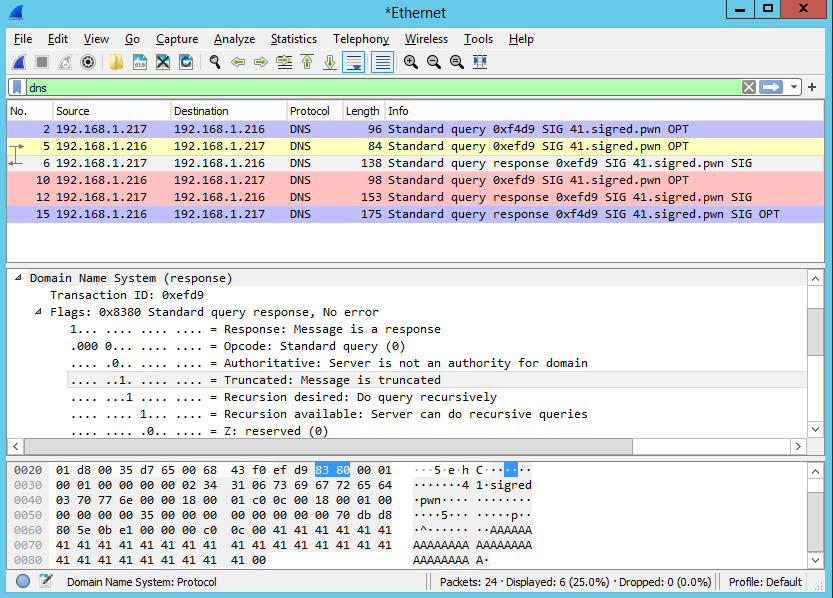Apply the display filter arrow
This screenshot has width=833, height=598.
pos(771,87)
